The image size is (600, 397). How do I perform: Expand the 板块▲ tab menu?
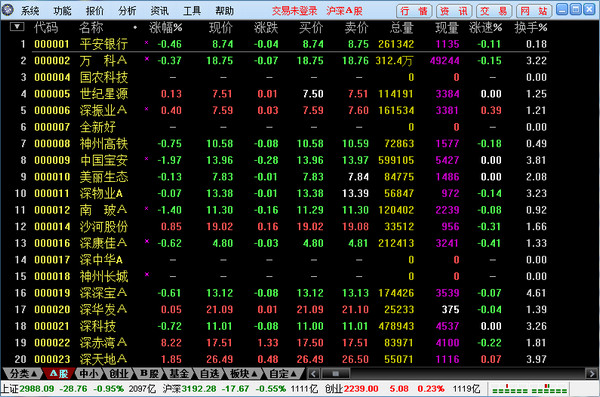[243, 373]
